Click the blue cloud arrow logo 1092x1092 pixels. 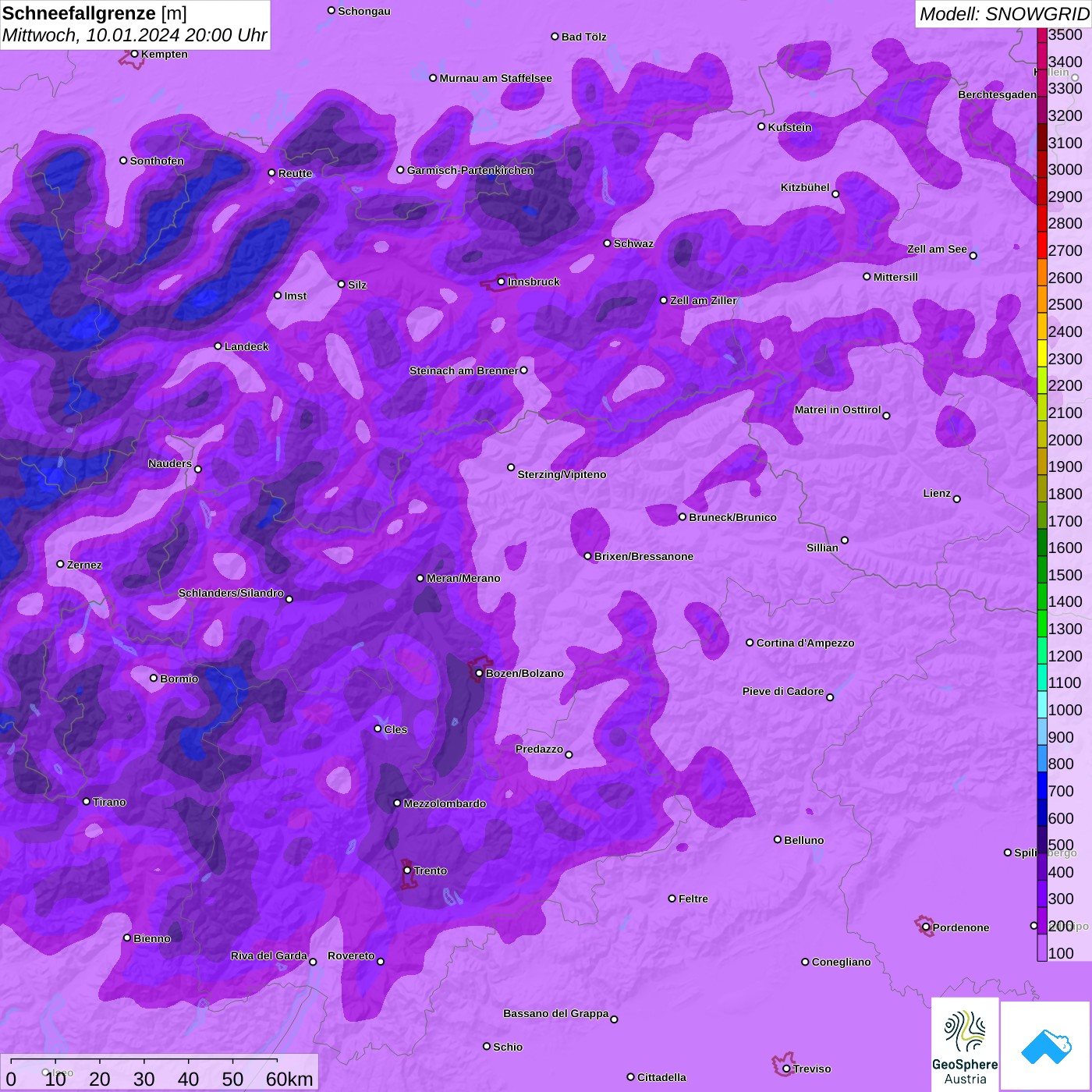[x=1045, y=1046]
